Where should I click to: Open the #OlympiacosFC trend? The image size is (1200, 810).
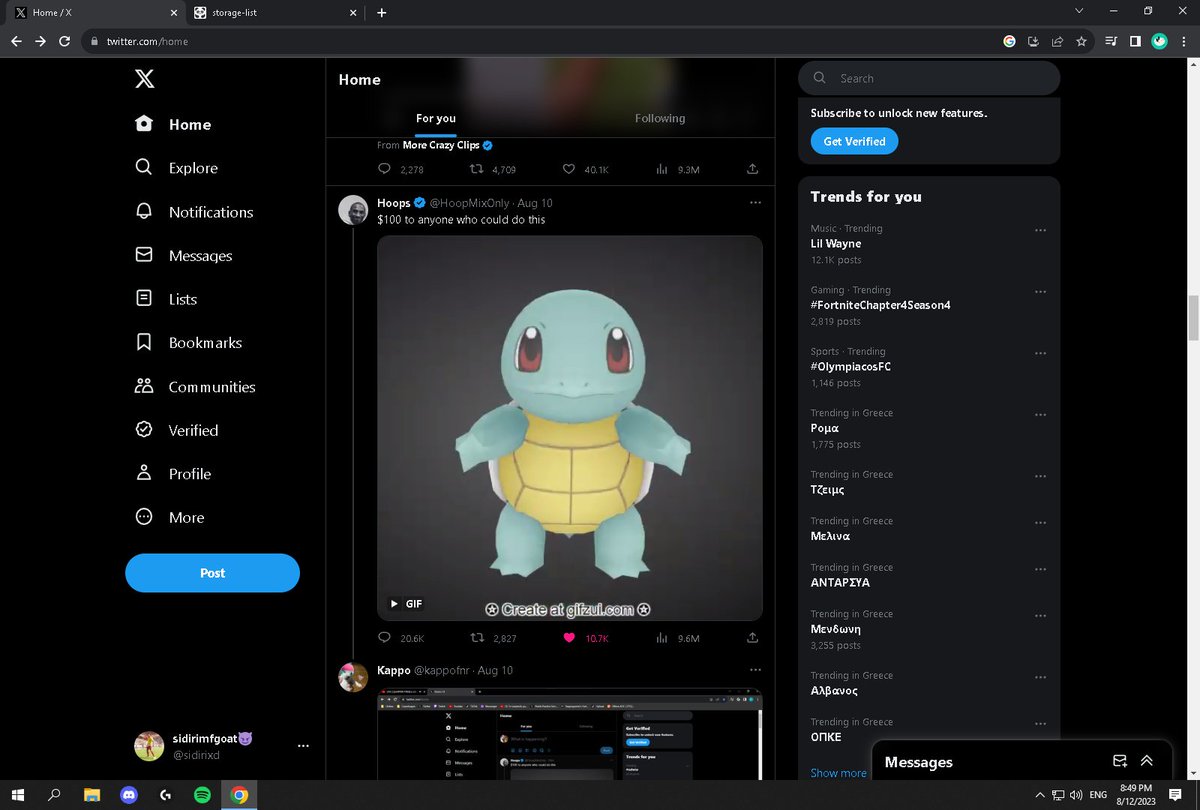tap(850, 367)
